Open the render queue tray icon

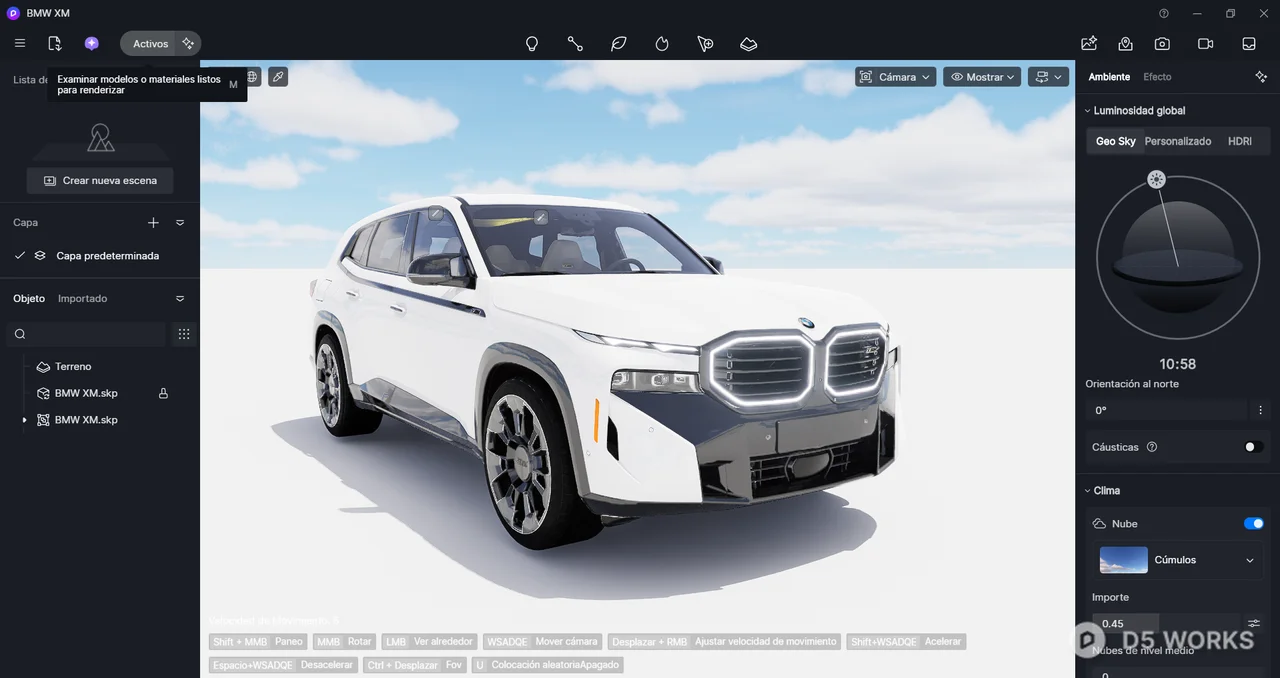1249,43
